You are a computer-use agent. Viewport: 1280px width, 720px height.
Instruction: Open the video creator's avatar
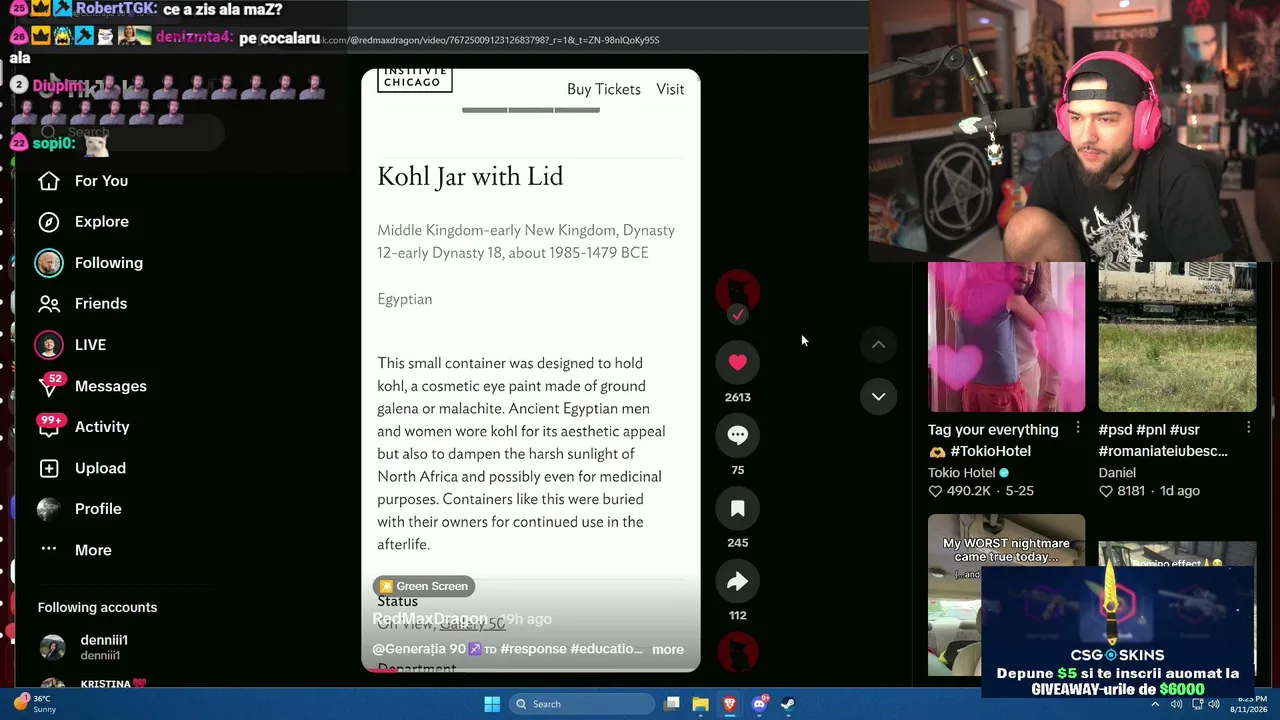tap(737, 292)
